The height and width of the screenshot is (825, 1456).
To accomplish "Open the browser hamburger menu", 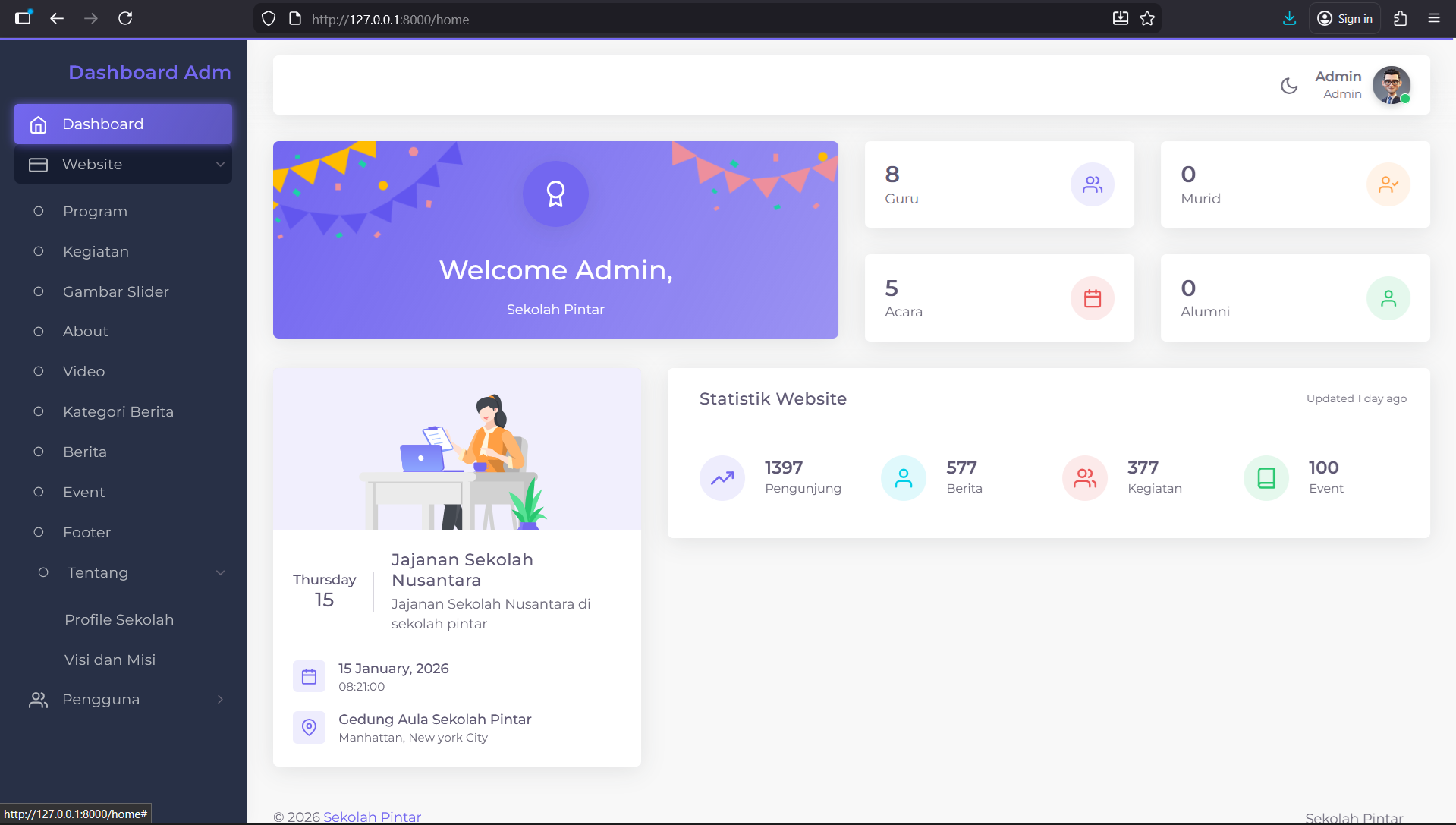I will (1434, 18).
